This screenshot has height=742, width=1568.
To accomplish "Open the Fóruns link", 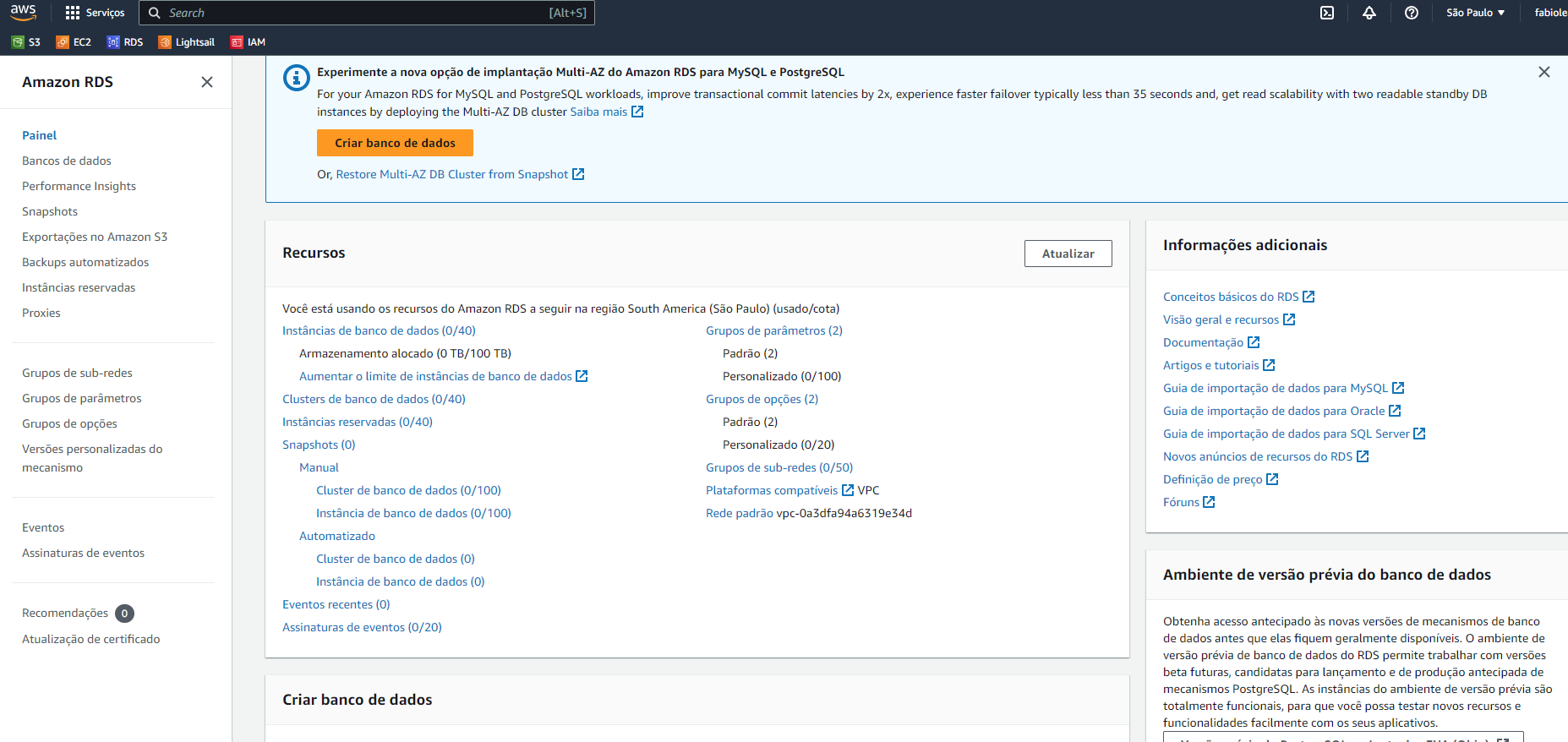I will click(1188, 502).
